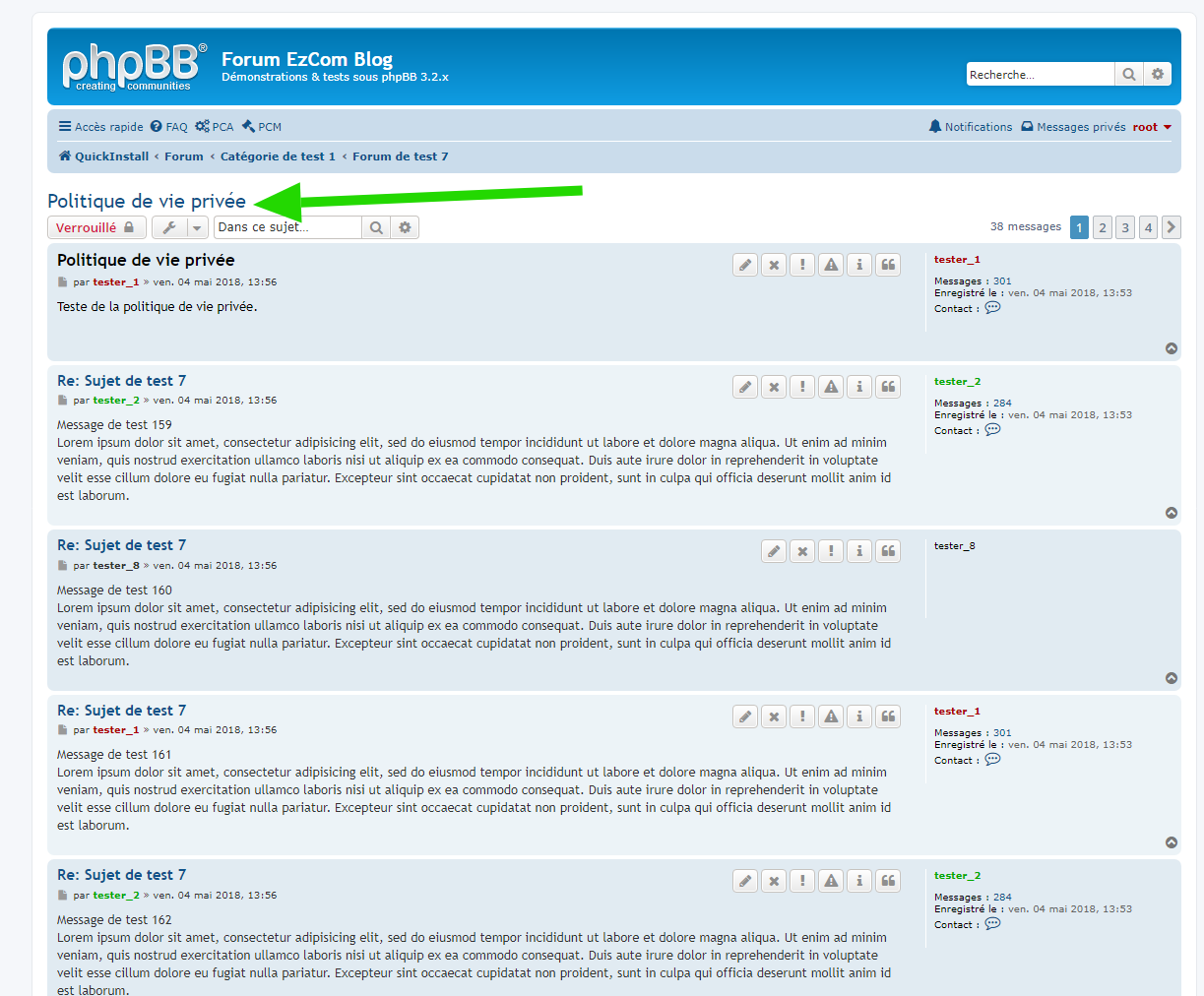This screenshot has height=996, width=1204.
Task: Open the FAQ link in navigation bar
Action: pyautogui.click(x=168, y=127)
